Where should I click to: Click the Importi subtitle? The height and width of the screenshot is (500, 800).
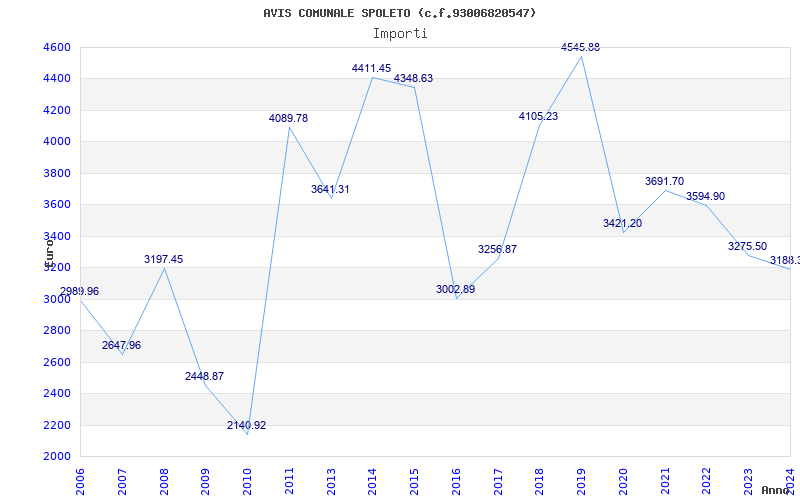400,34
